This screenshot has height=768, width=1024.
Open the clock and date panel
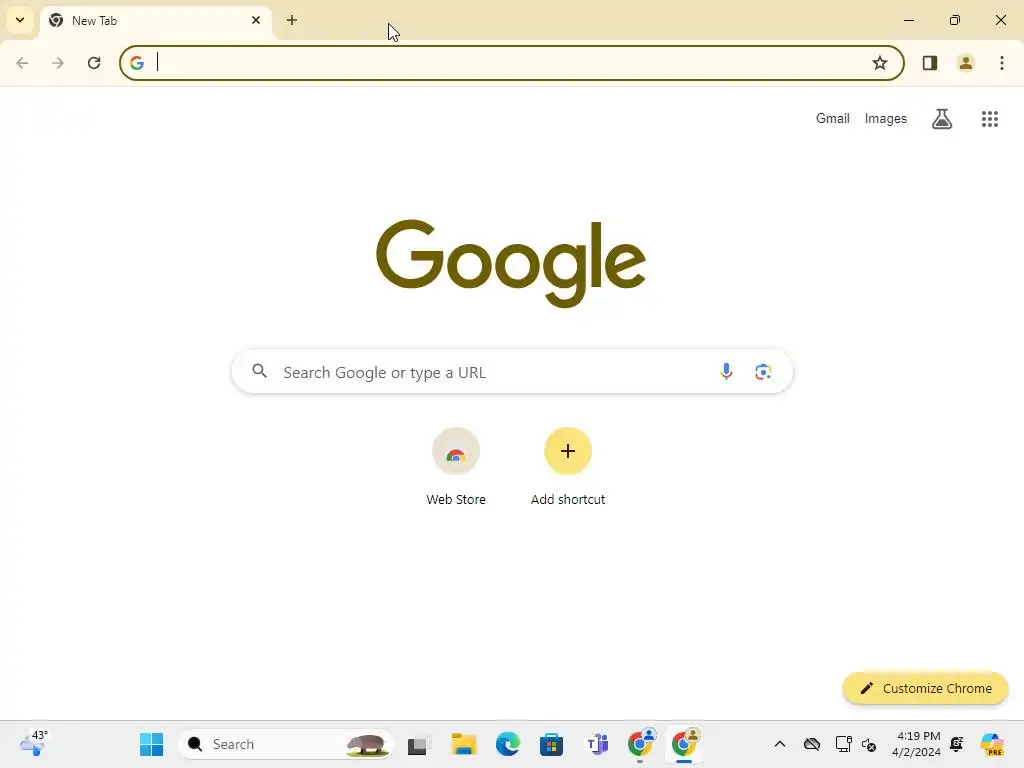click(x=916, y=744)
